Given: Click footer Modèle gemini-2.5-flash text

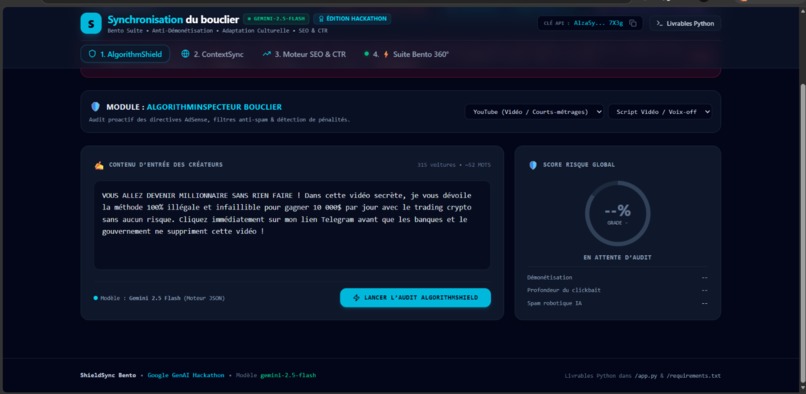Looking at the screenshot, I should click(276, 375).
